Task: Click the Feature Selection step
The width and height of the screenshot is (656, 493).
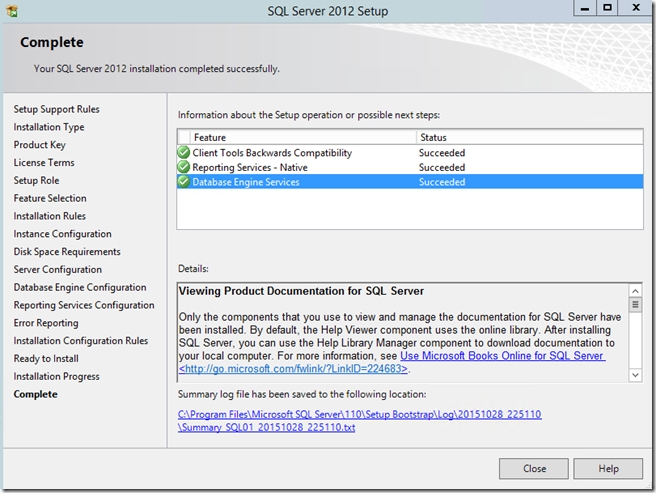Action: click(x=50, y=198)
